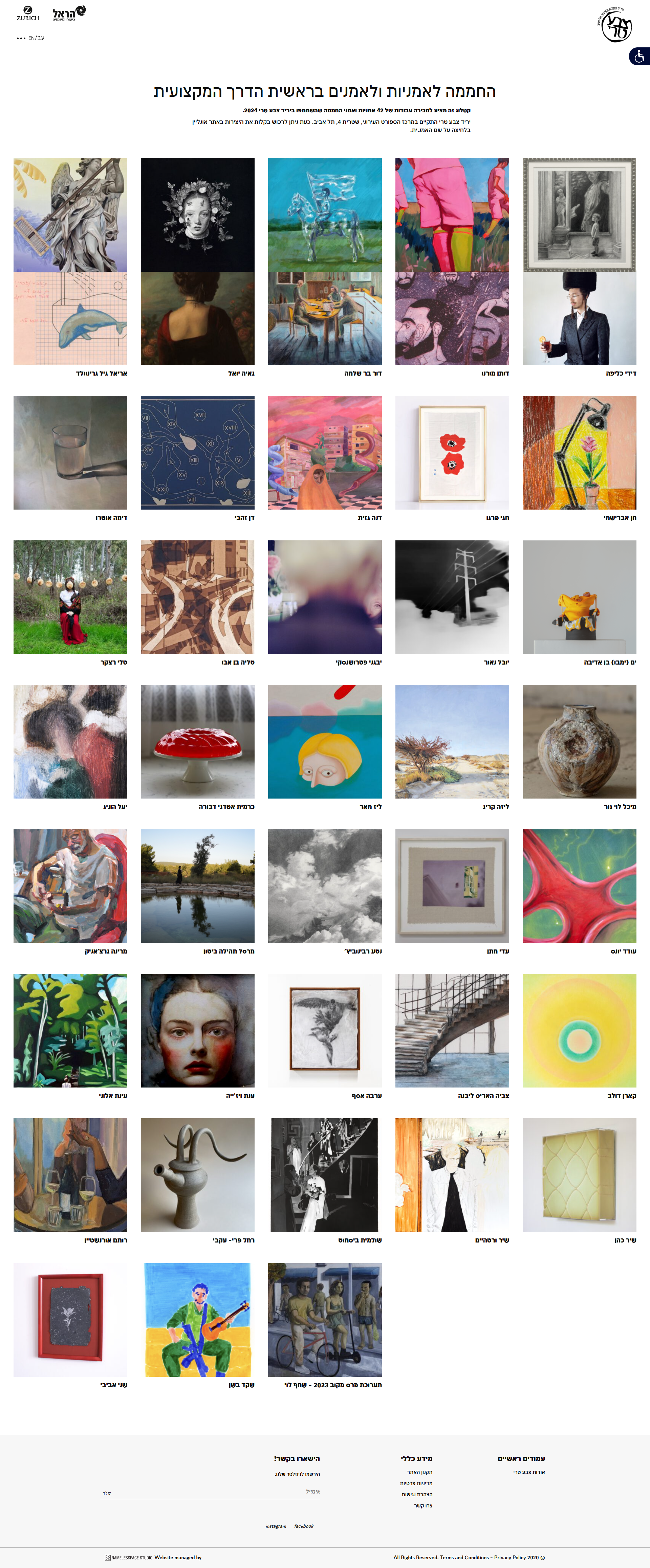
Task: Open the red jelly dessert artwork thumbnail
Action: (x=197, y=741)
